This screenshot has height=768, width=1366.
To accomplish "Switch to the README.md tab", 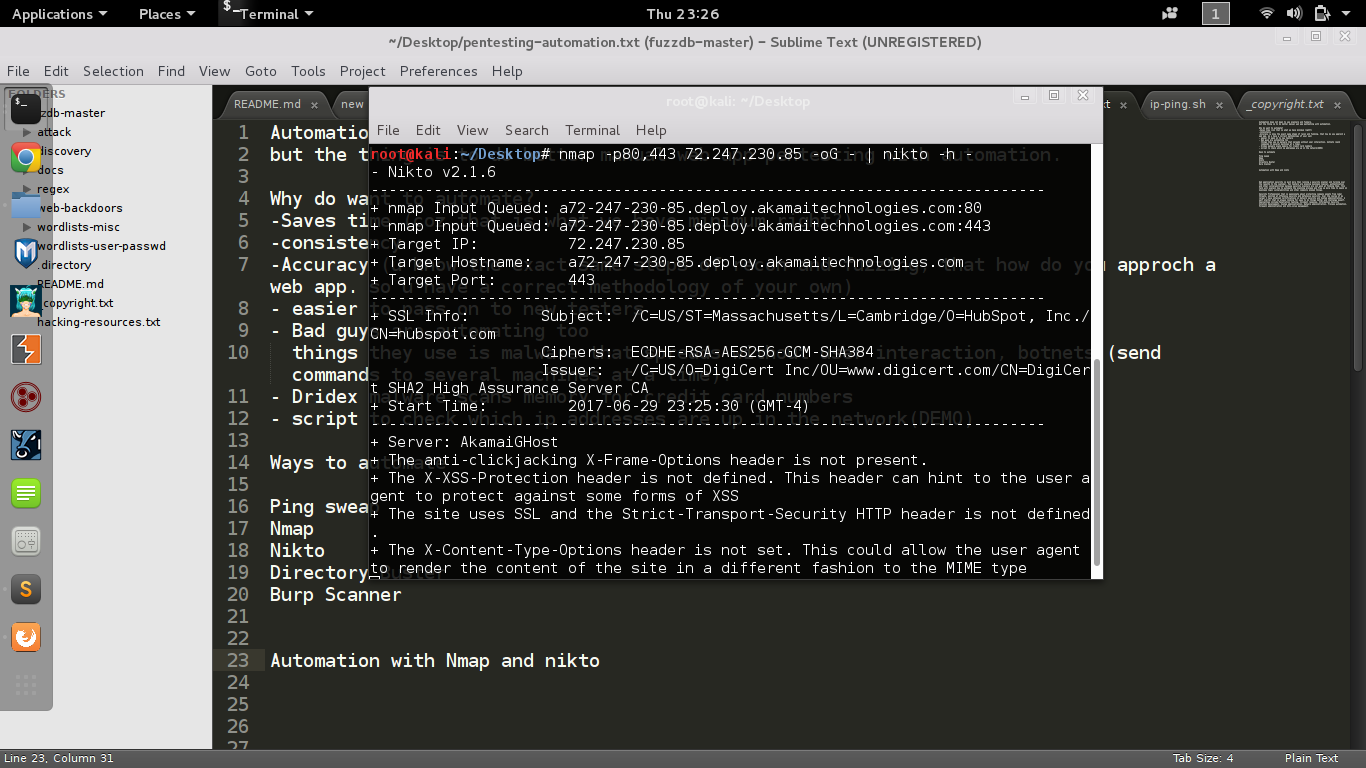I will pyautogui.click(x=268, y=104).
